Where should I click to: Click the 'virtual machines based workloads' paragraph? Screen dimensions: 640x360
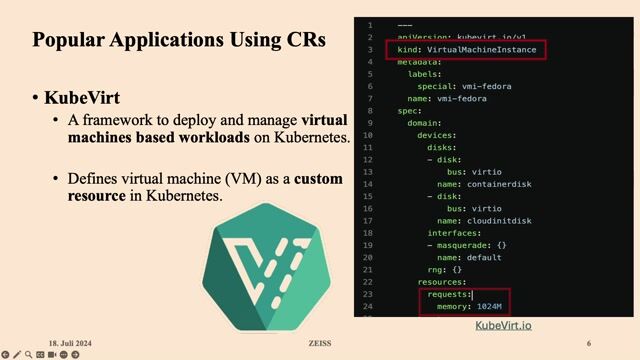tap(209, 129)
